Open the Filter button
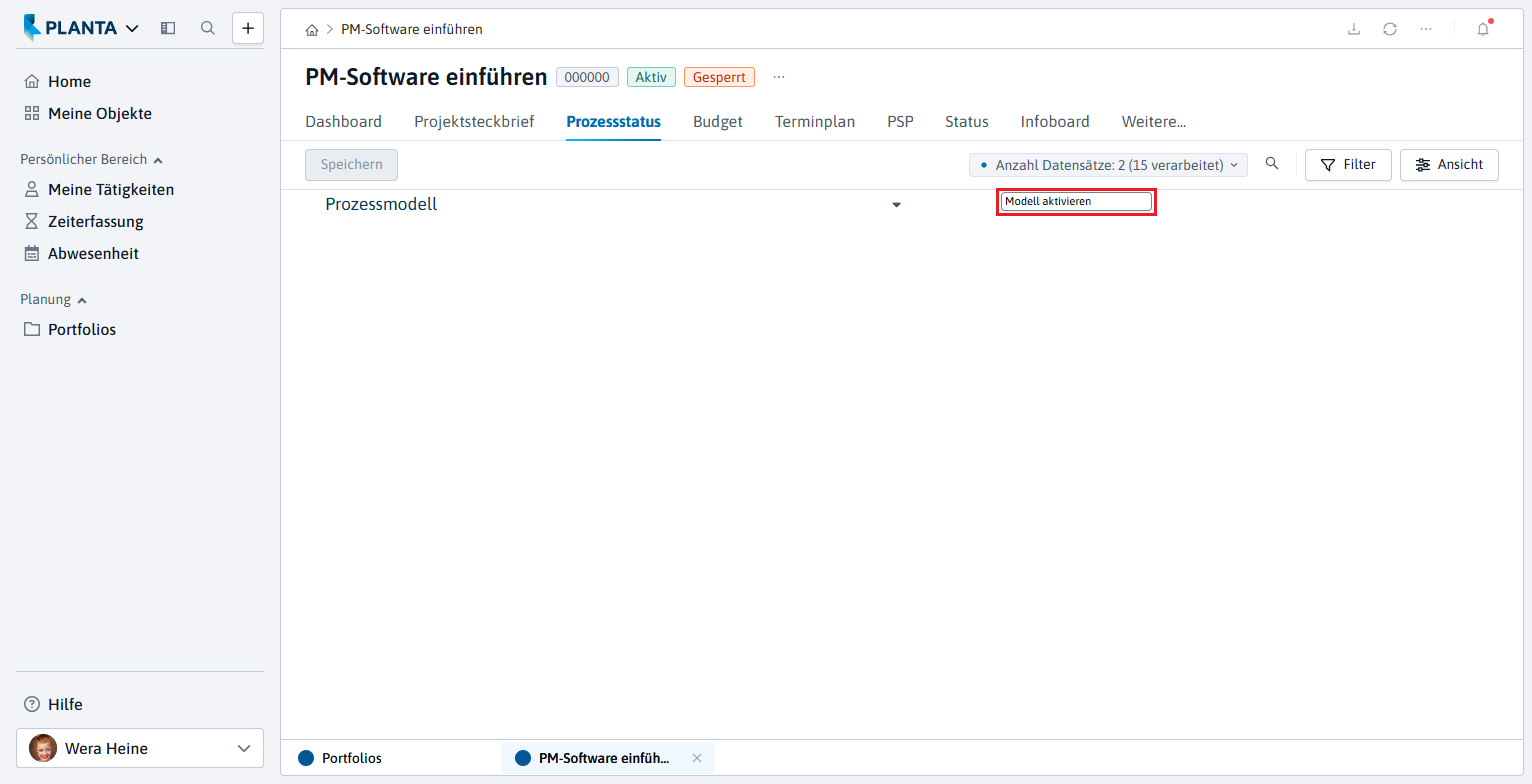The height and width of the screenshot is (784, 1532). (x=1348, y=165)
